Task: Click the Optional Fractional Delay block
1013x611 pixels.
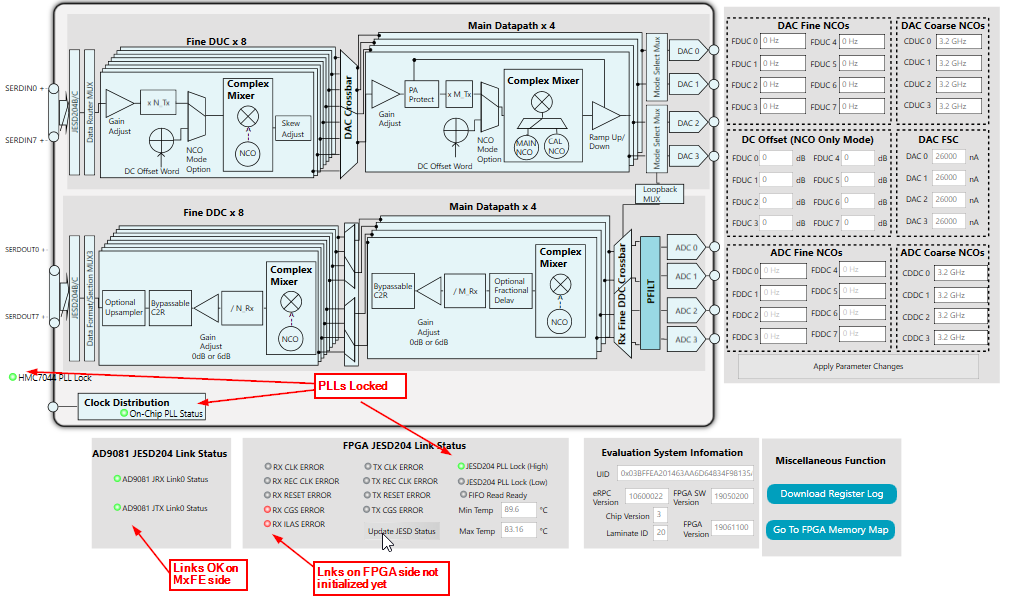Action: pyautogui.click(x=511, y=291)
